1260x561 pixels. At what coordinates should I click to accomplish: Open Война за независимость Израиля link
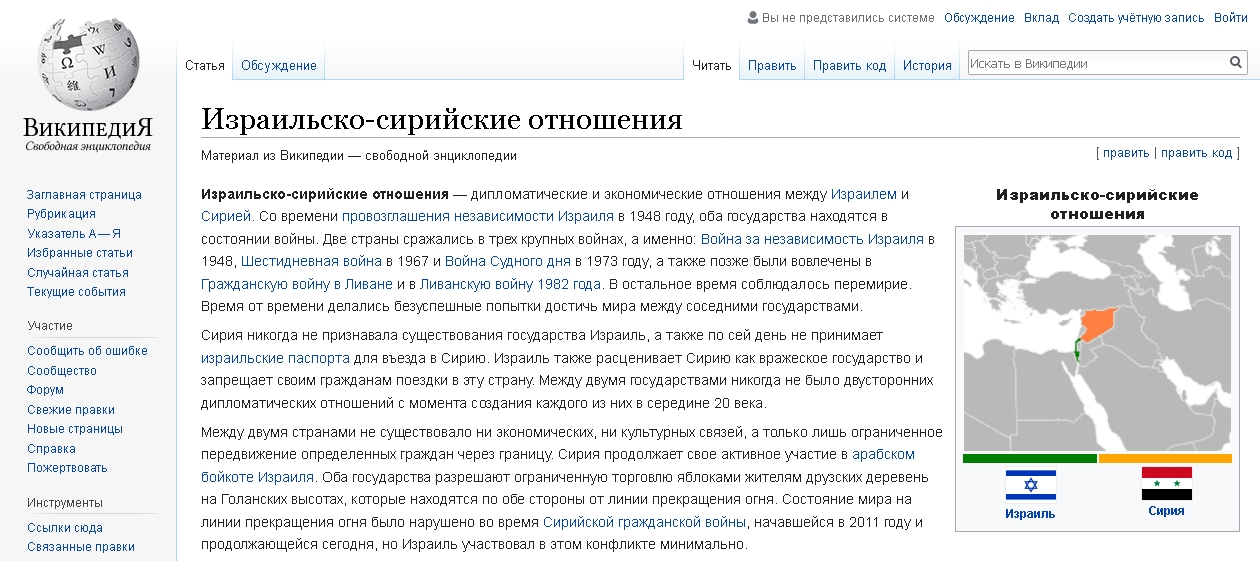tap(812, 239)
